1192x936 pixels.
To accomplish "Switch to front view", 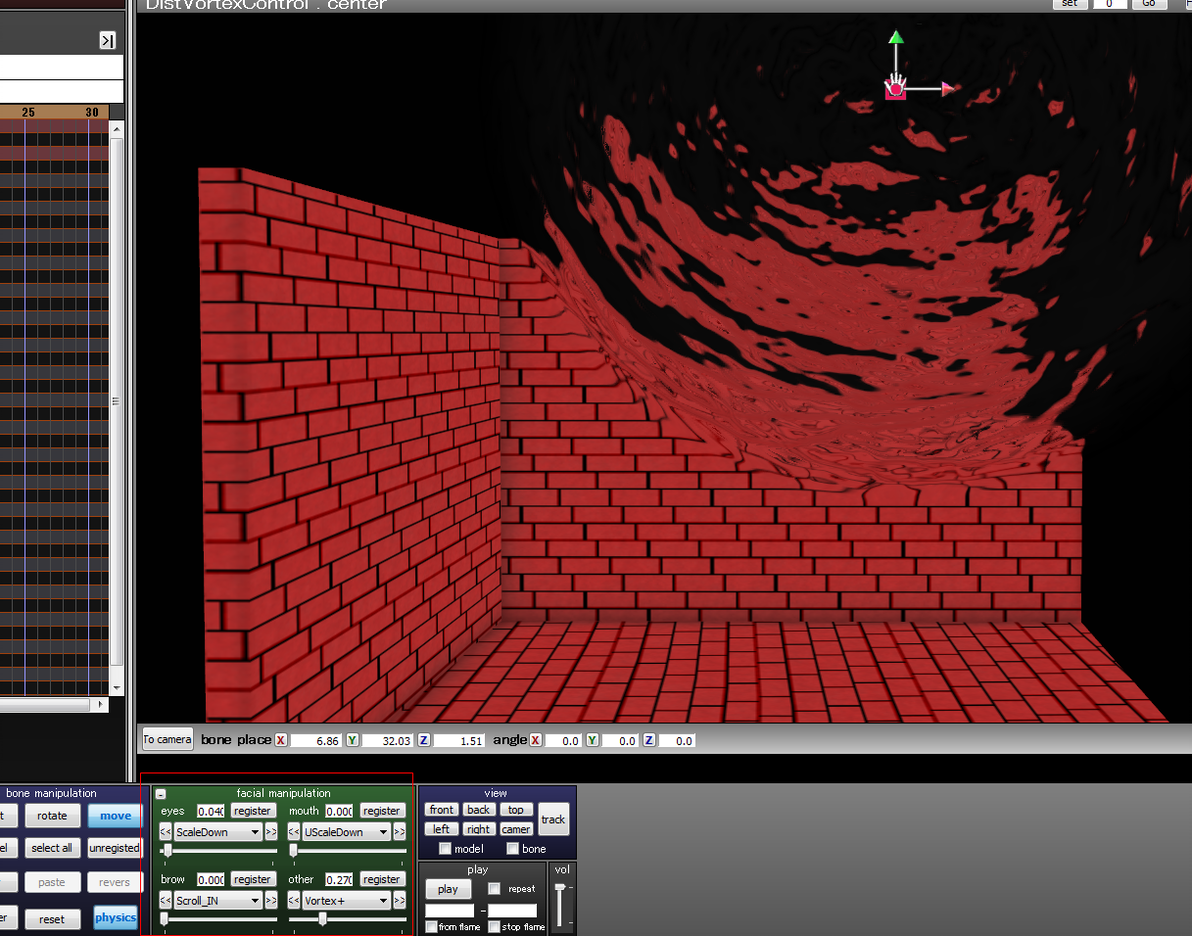I will (441, 810).
